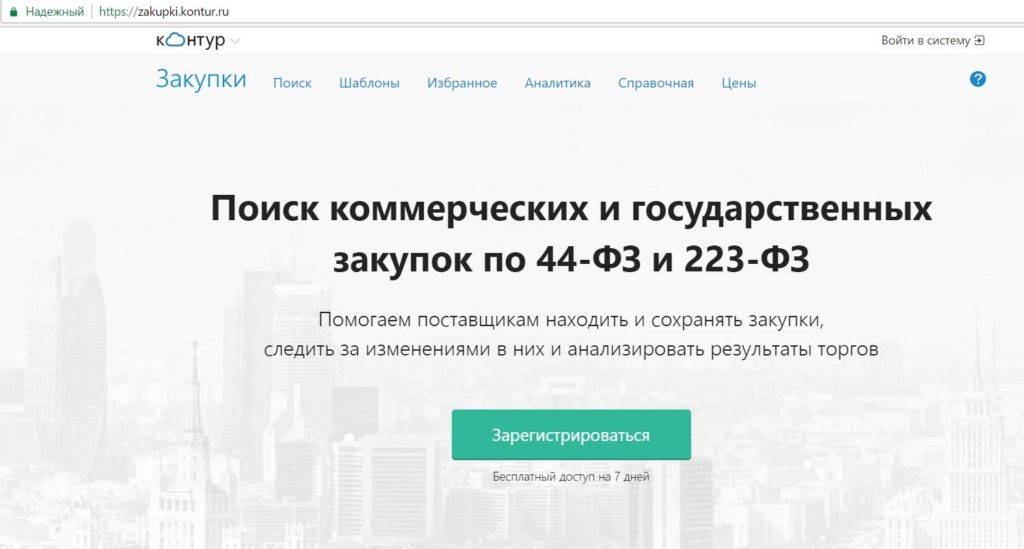
Task: View the Цены page
Action: 739,83
